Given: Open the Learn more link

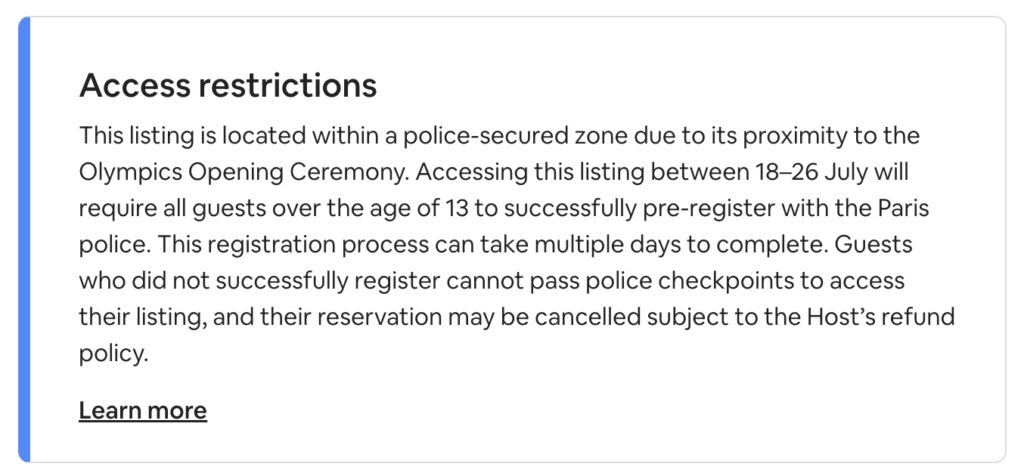Looking at the screenshot, I should coord(143,410).
